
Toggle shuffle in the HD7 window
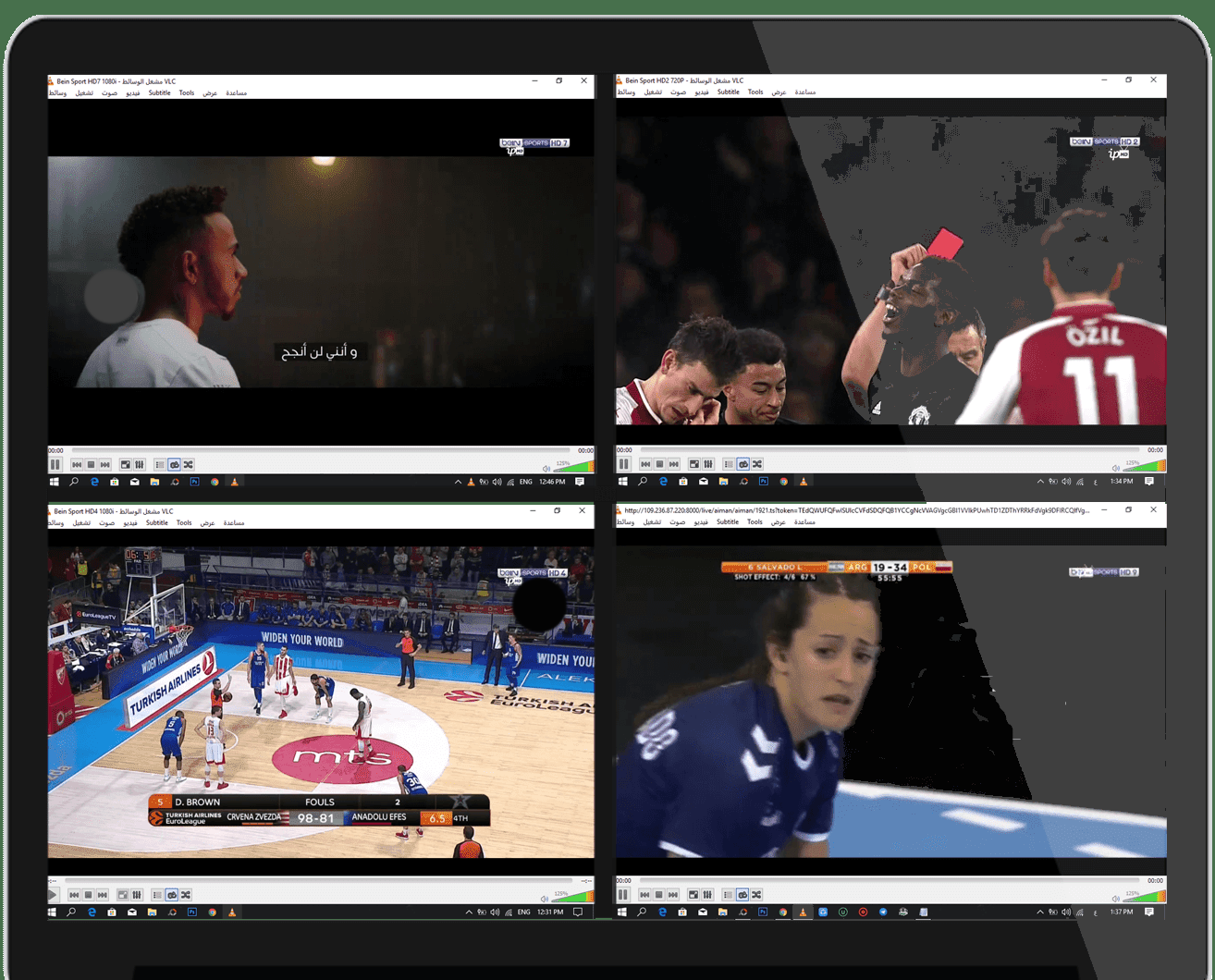[x=188, y=464]
